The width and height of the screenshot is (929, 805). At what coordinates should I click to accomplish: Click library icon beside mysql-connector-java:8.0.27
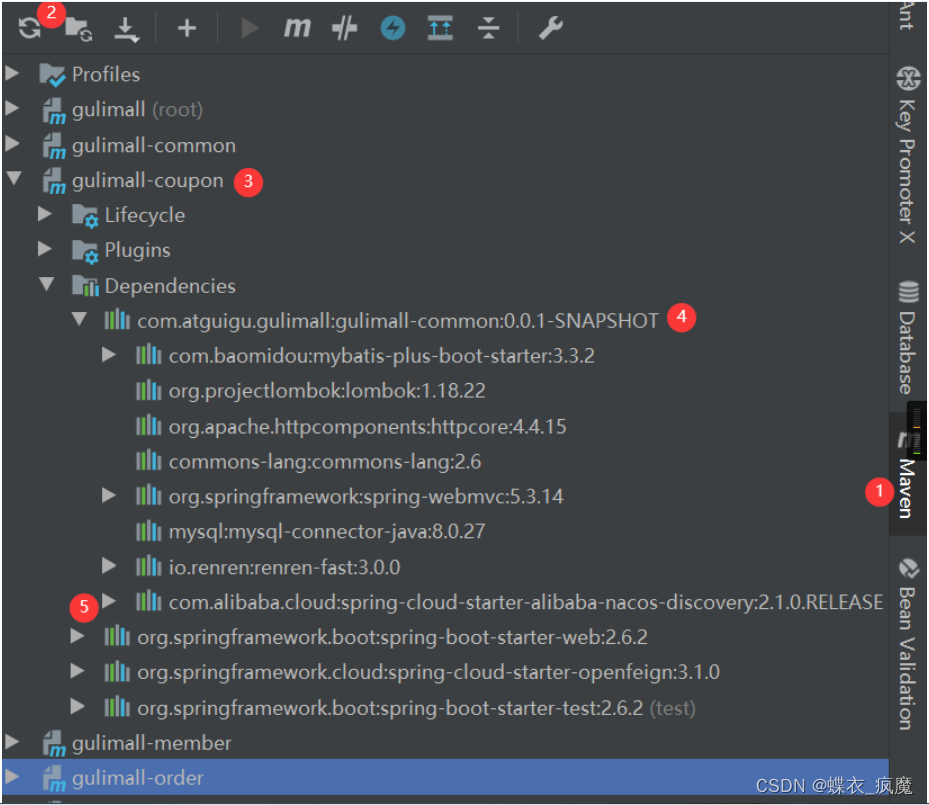tap(149, 531)
